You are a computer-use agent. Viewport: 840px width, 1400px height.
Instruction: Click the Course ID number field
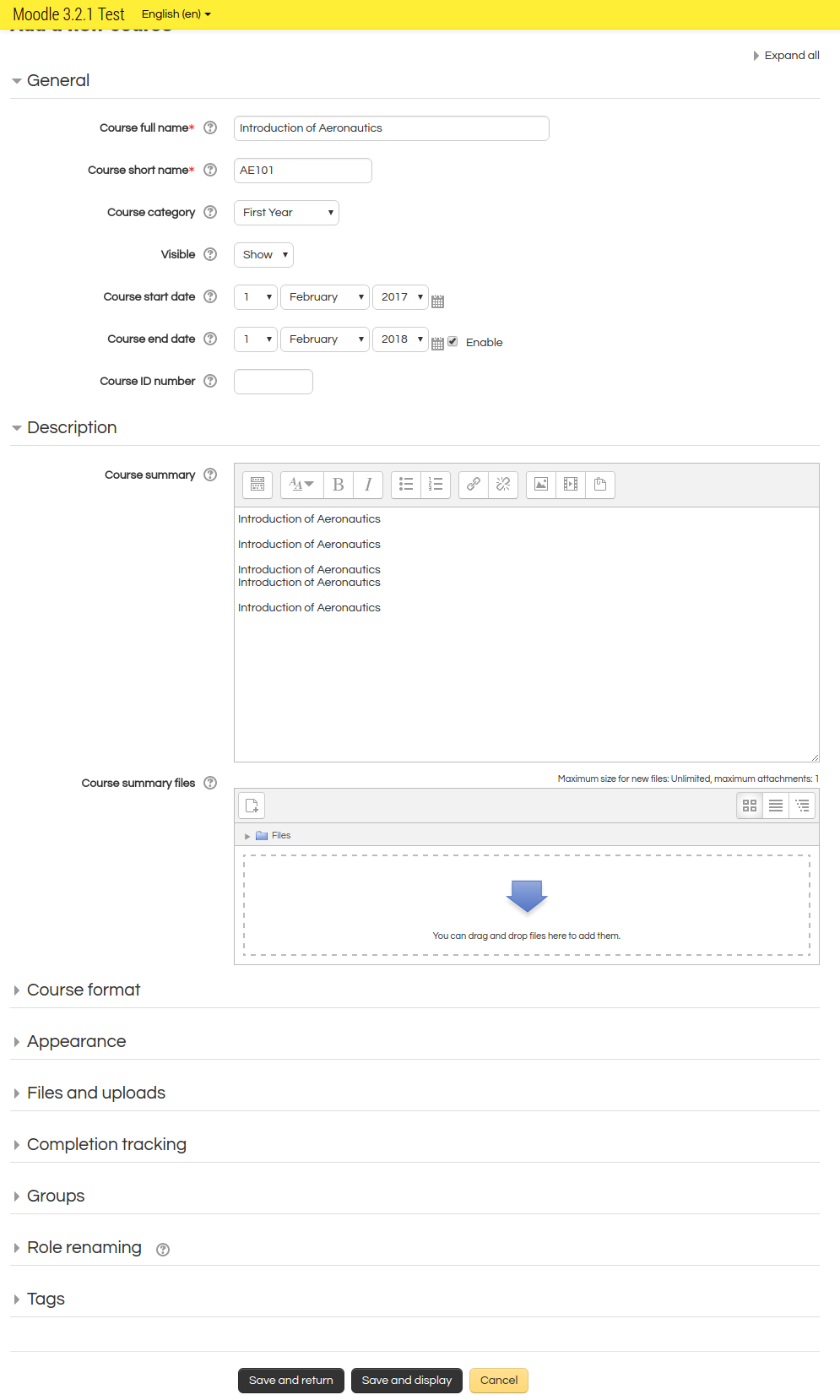(x=274, y=382)
